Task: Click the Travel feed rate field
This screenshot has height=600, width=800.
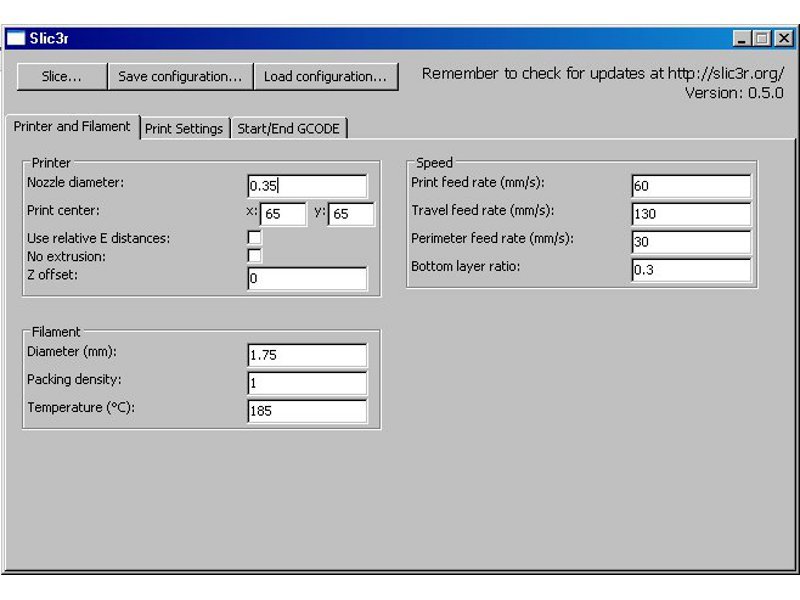Action: tap(691, 214)
